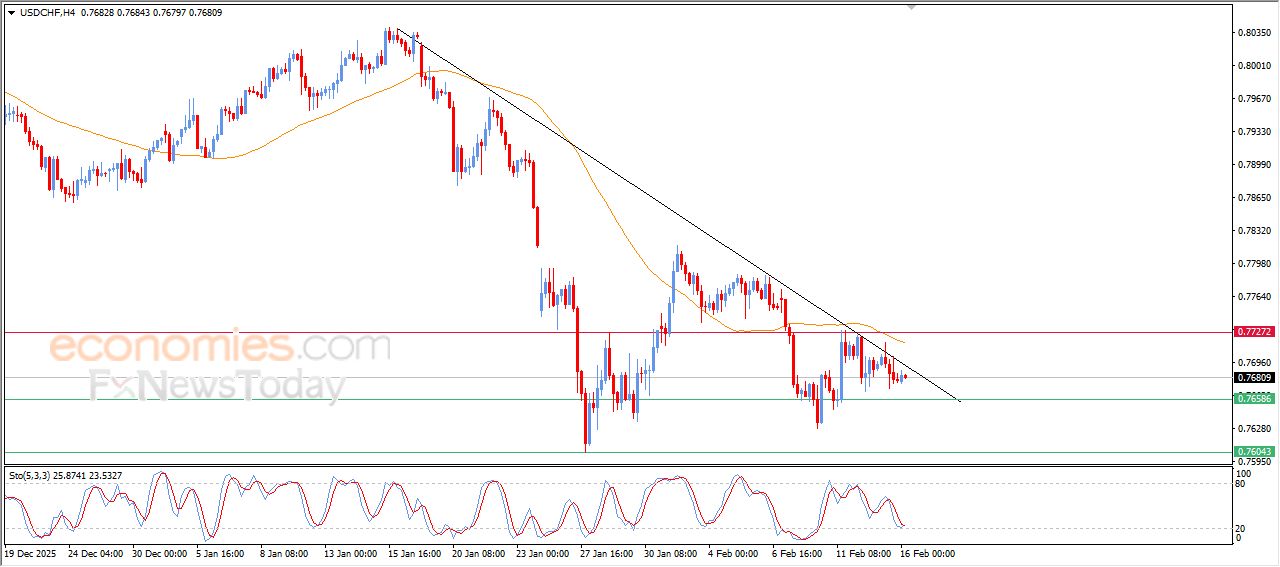Click the 27 Jan 16:00 time axis label

(608, 552)
